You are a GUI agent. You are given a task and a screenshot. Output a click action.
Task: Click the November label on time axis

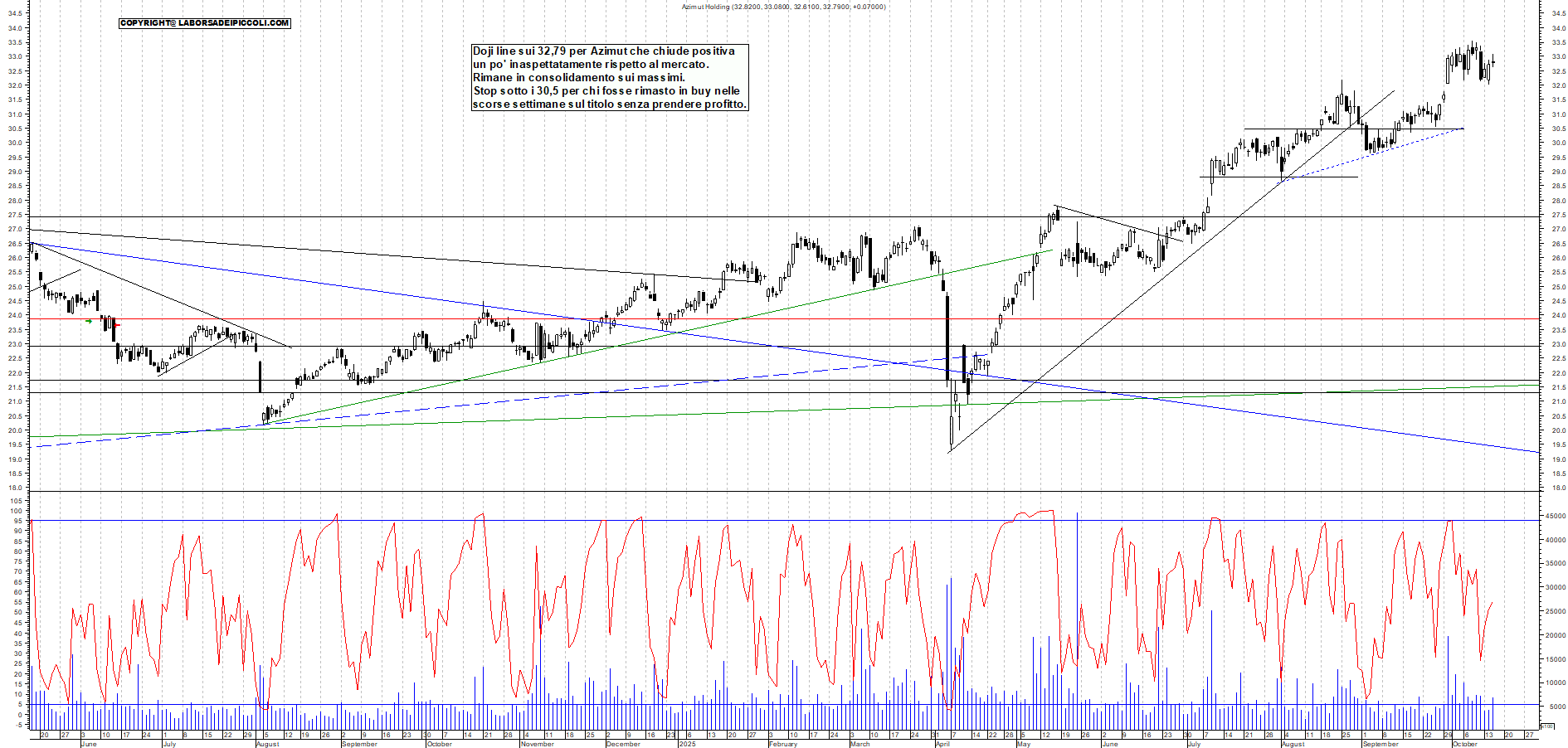click(537, 744)
